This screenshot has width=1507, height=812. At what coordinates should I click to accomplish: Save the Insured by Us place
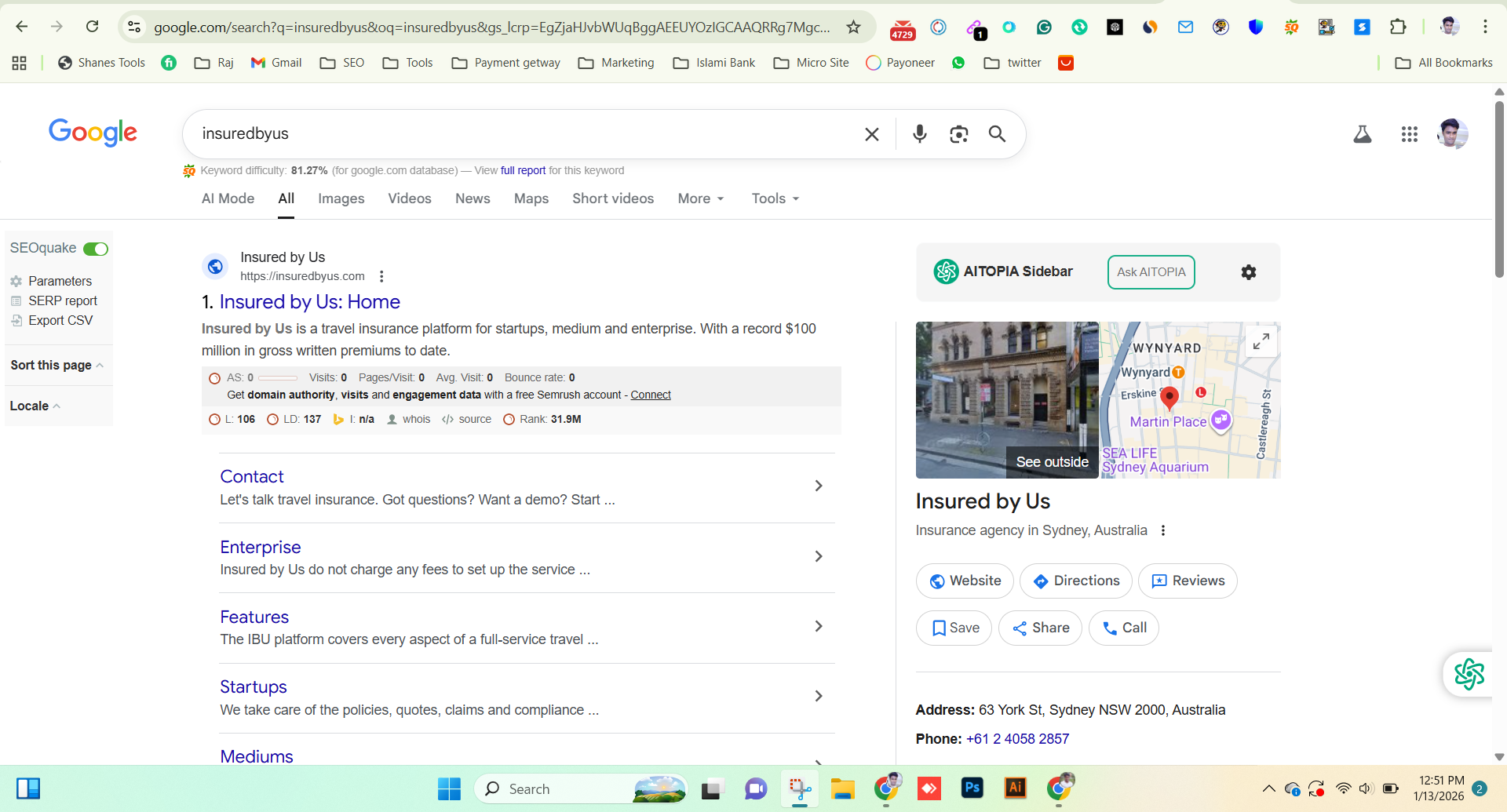[x=954, y=628]
